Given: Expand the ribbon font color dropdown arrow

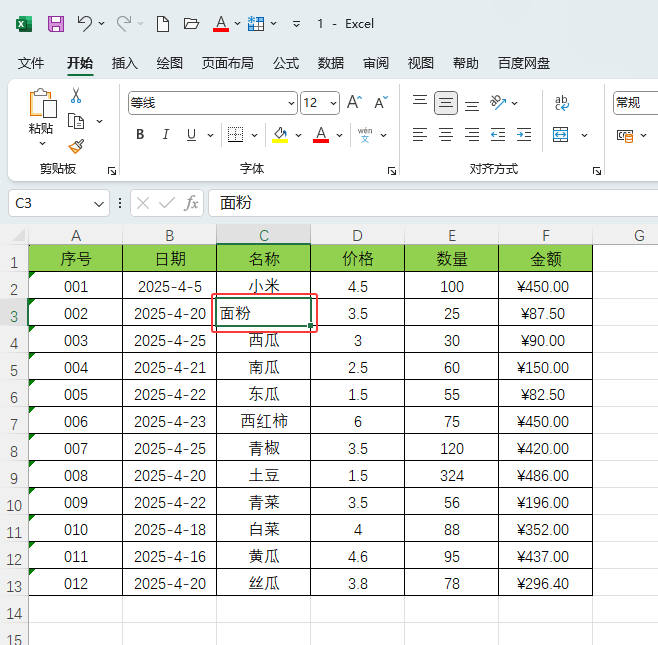Looking at the screenshot, I should tap(339, 135).
